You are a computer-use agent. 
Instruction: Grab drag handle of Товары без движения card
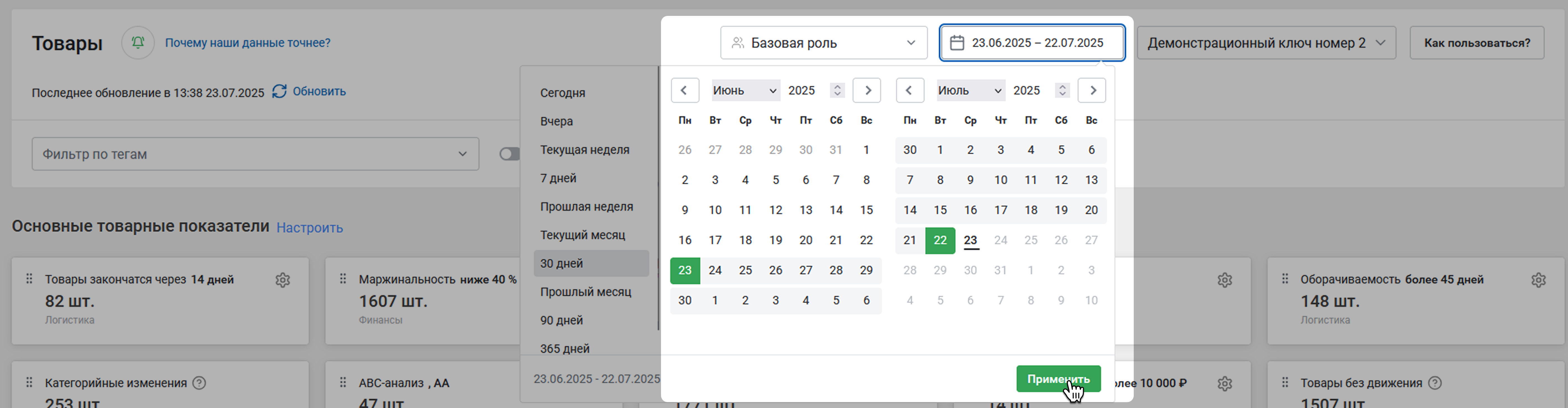click(x=1285, y=382)
